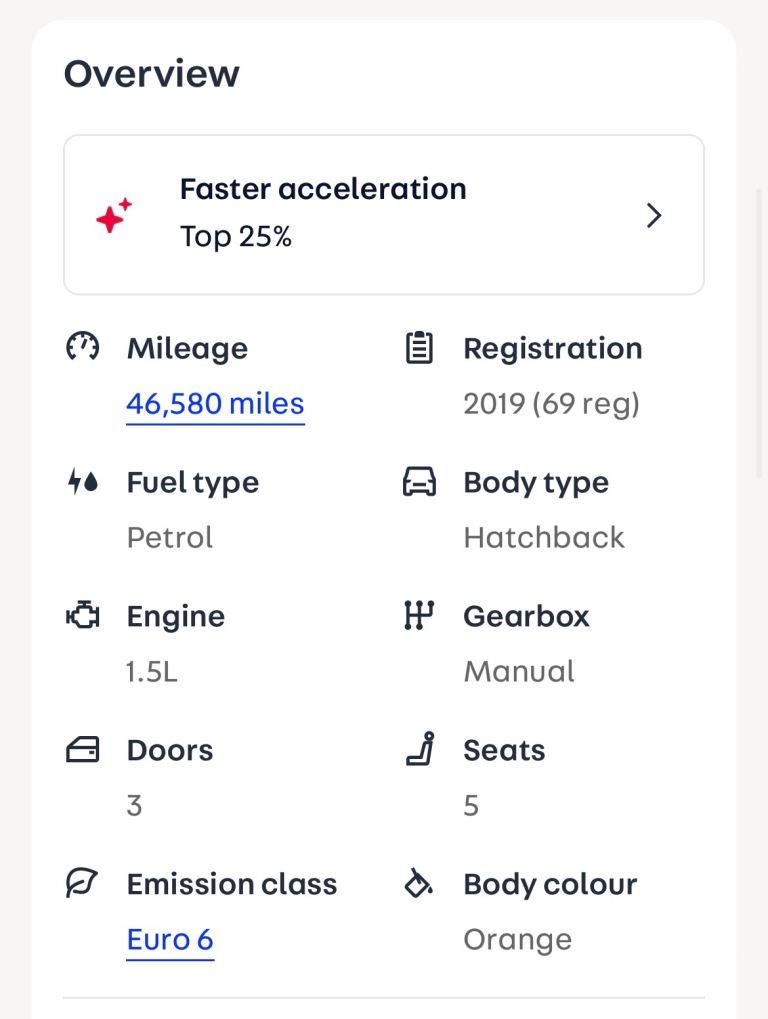Click the red sparkle stars icon
Screen dimensions: 768x1019
click(114, 215)
